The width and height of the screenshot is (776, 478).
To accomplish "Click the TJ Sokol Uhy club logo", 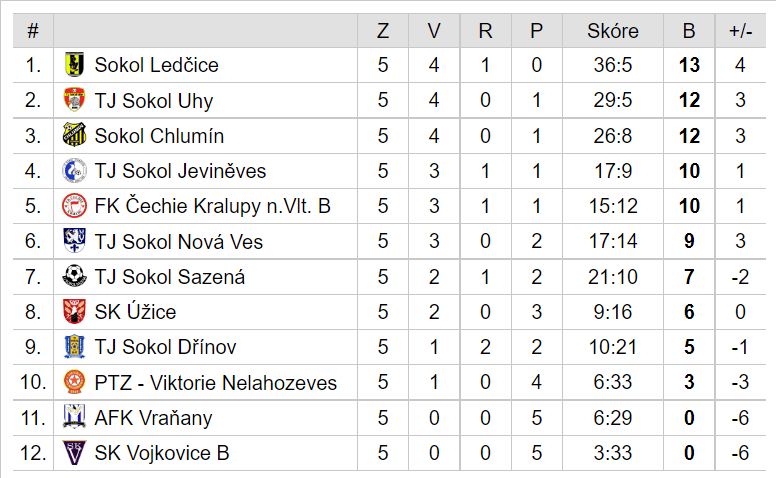I will coord(74,100).
